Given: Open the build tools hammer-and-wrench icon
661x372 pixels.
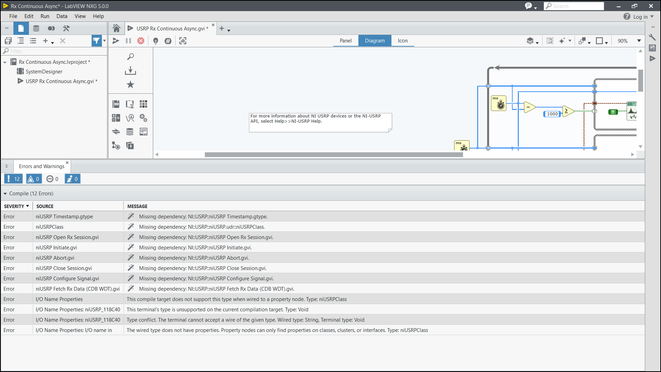Looking at the screenshot, I should pos(66,28).
